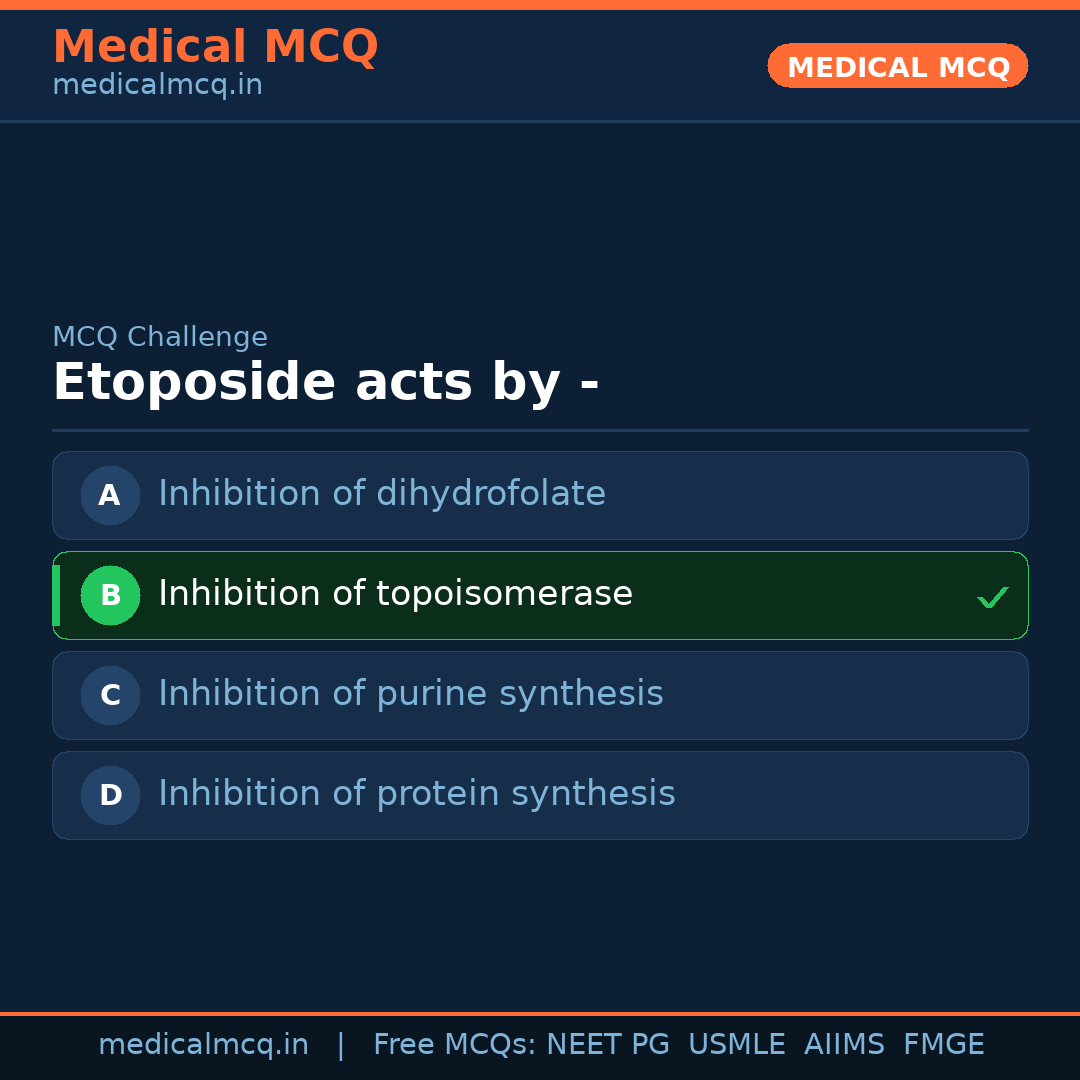
Task: Click FMGE in the footer
Action: click(943, 1045)
